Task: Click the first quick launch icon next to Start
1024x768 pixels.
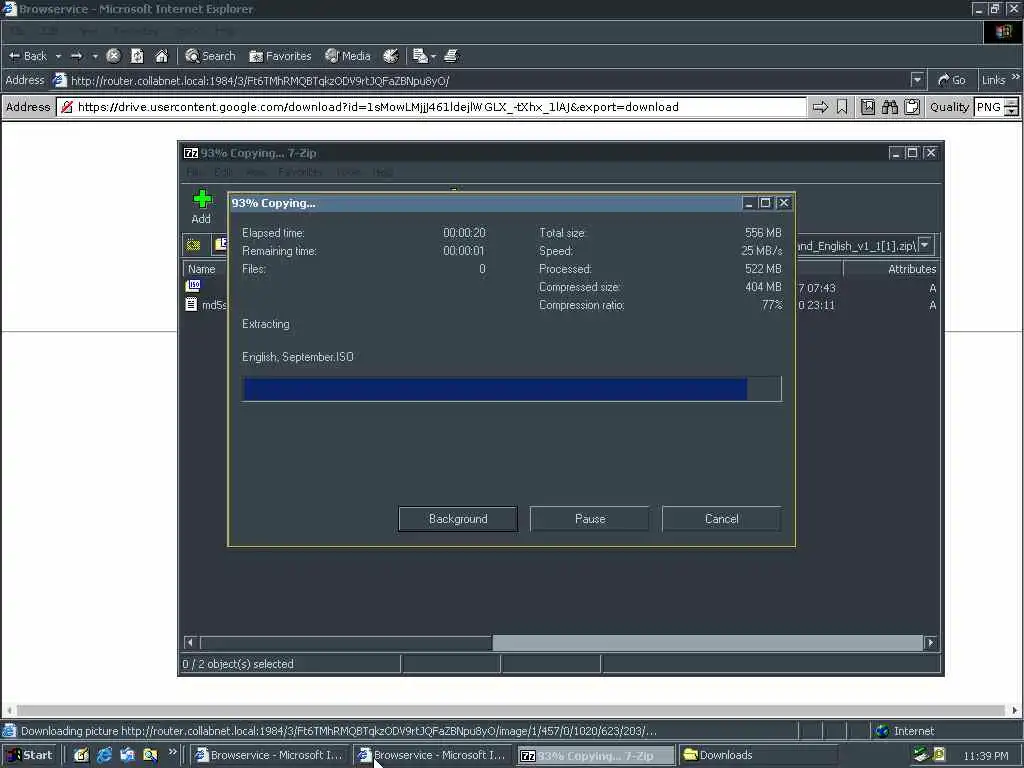Action: [81, 755]
